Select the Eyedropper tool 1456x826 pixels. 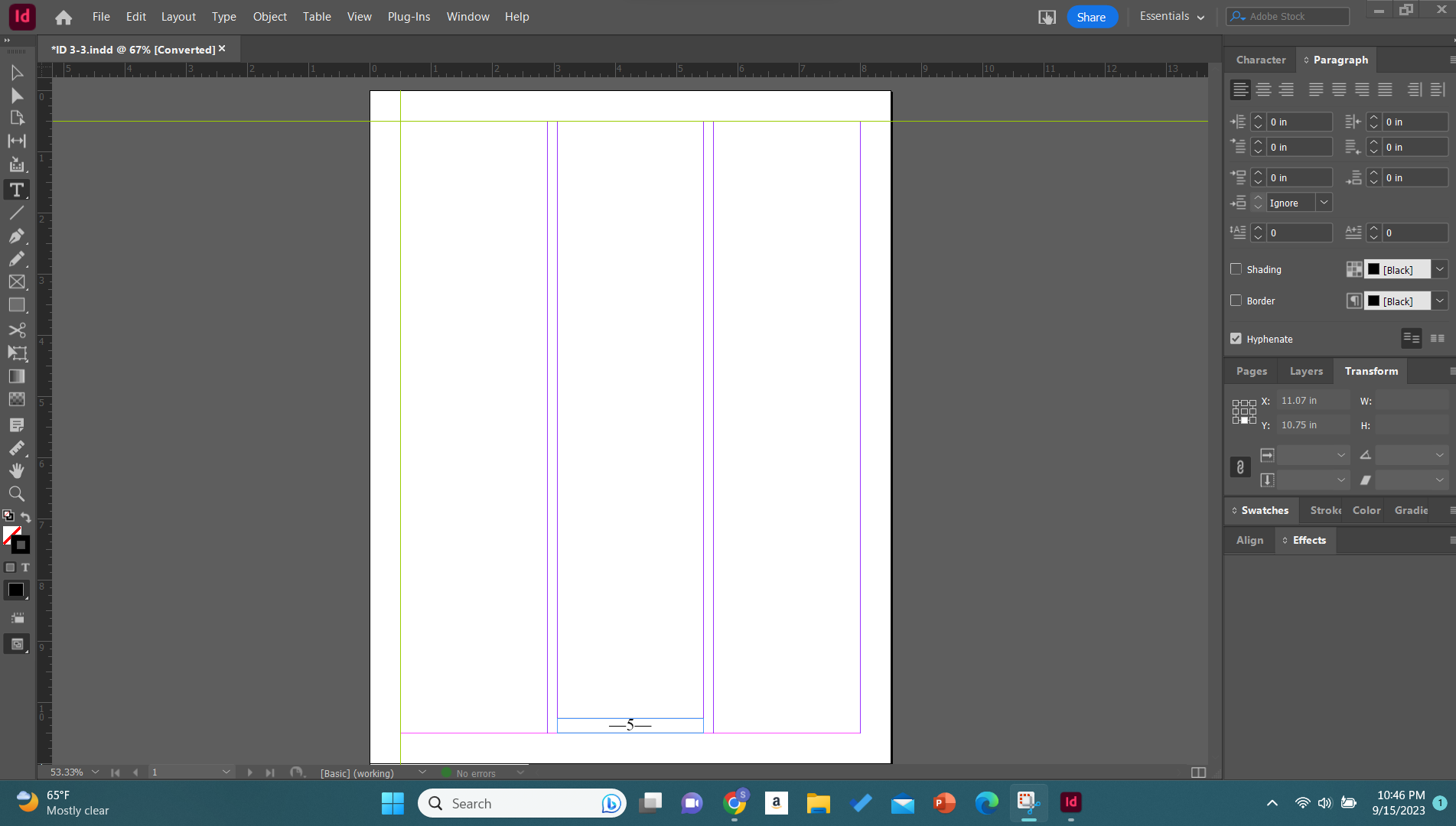point(17,447)
